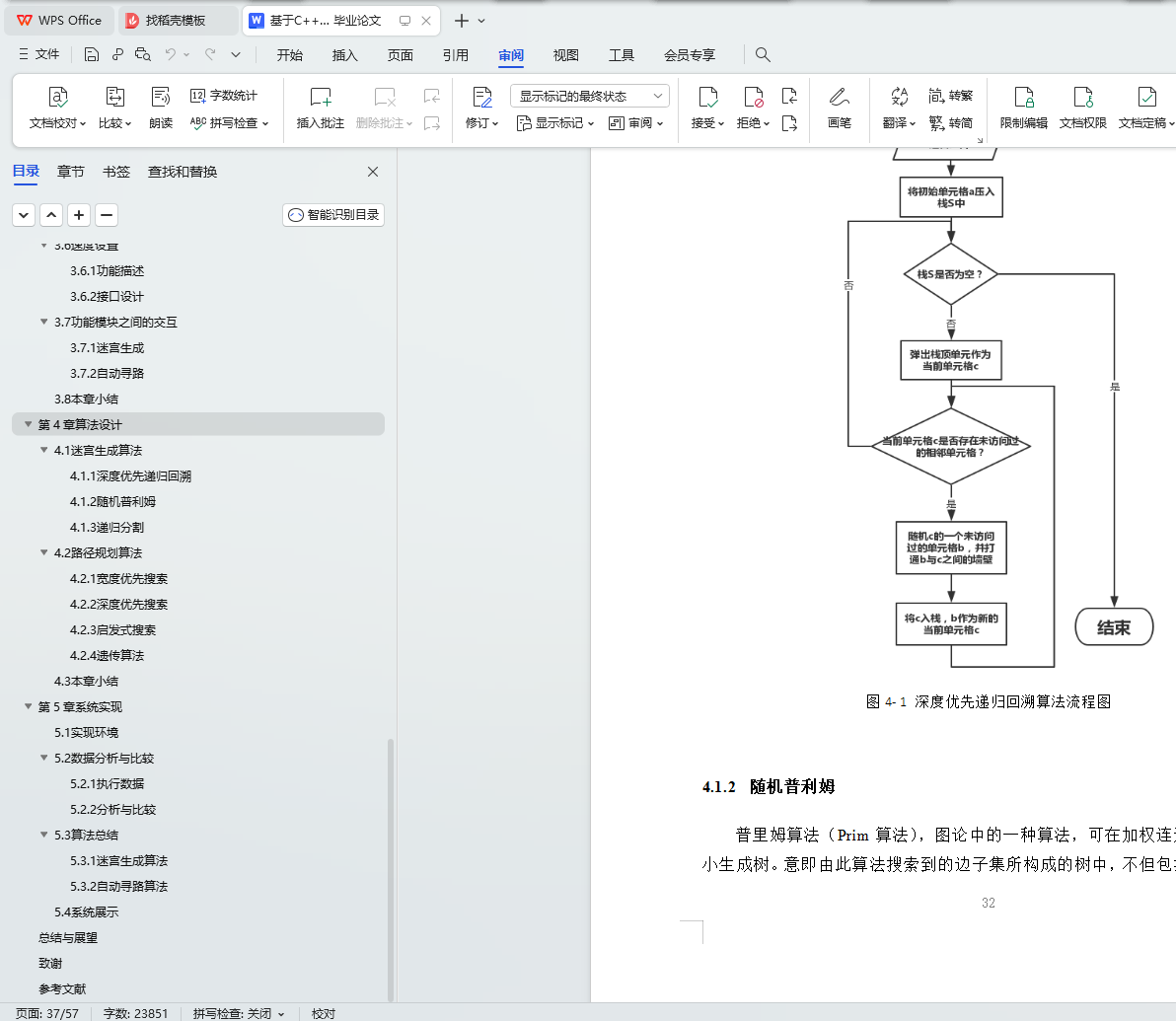
Task: Click the search magnifier icon
Action: (x=763, y=55)
